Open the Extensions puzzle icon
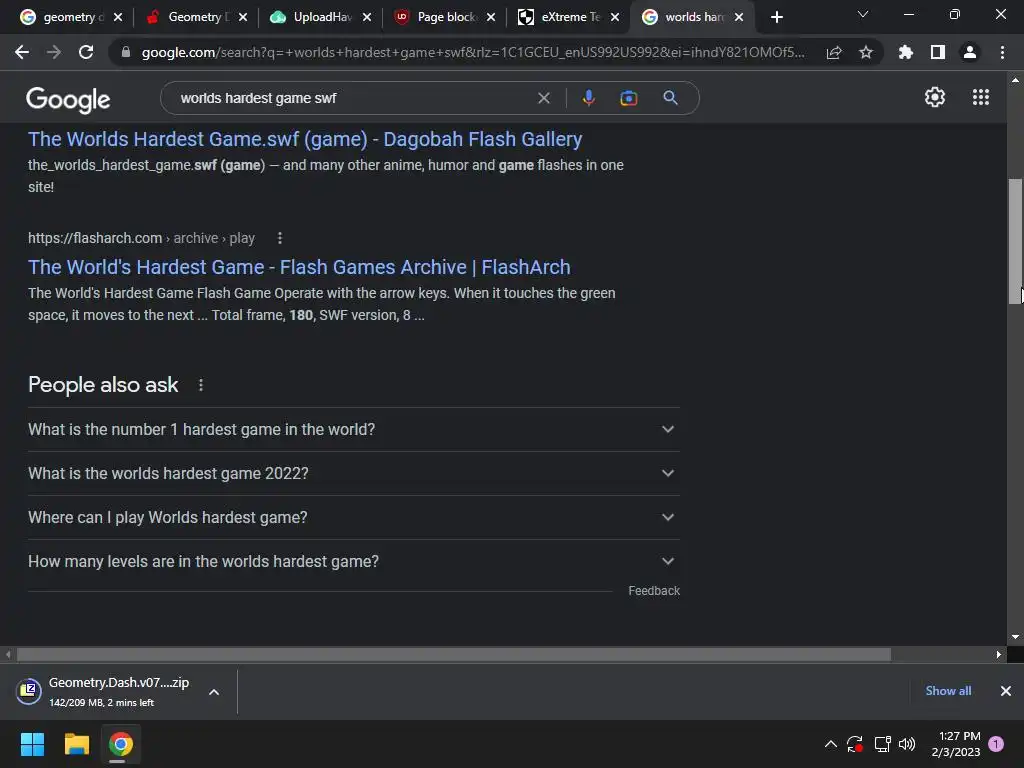The height and width of the screenshot is (768, 1024). [x=906, y=52]
